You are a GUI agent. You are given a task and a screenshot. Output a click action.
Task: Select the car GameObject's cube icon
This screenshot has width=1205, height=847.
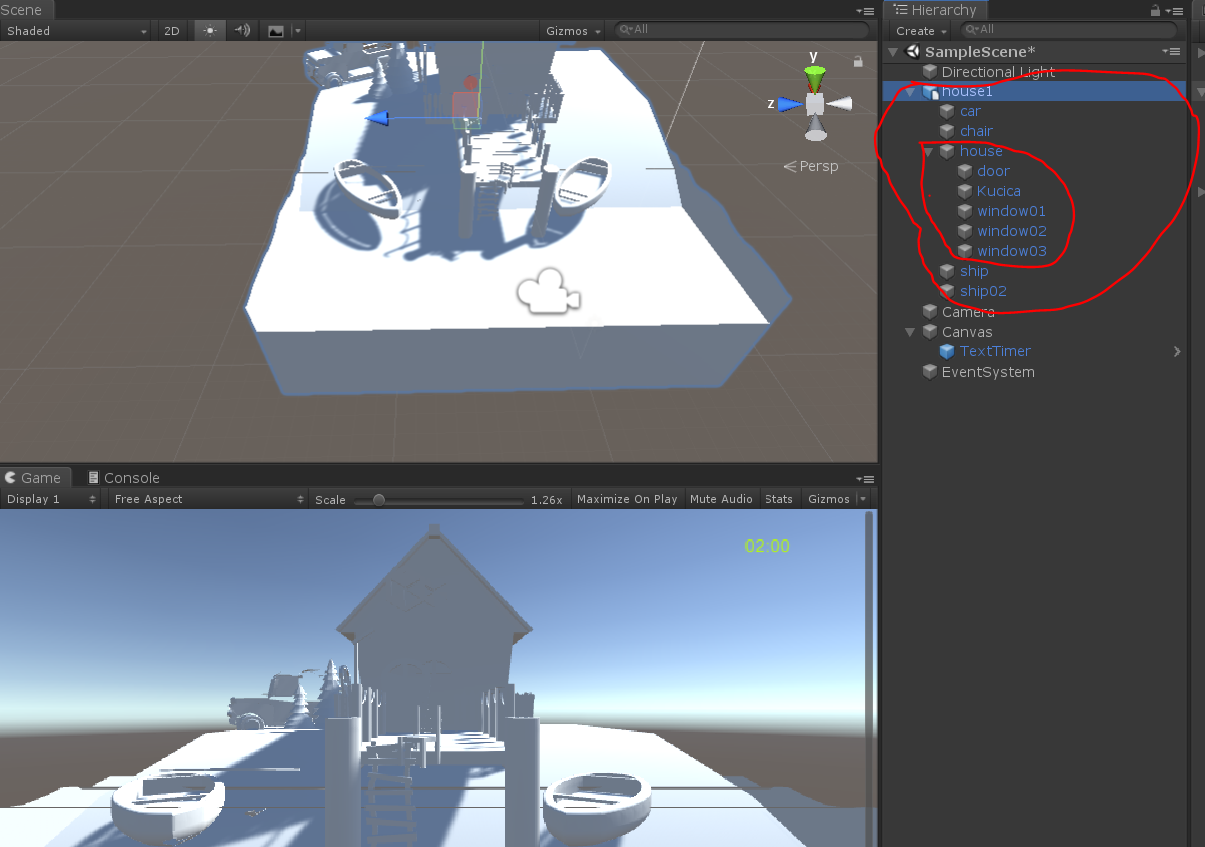coord(946,111)
